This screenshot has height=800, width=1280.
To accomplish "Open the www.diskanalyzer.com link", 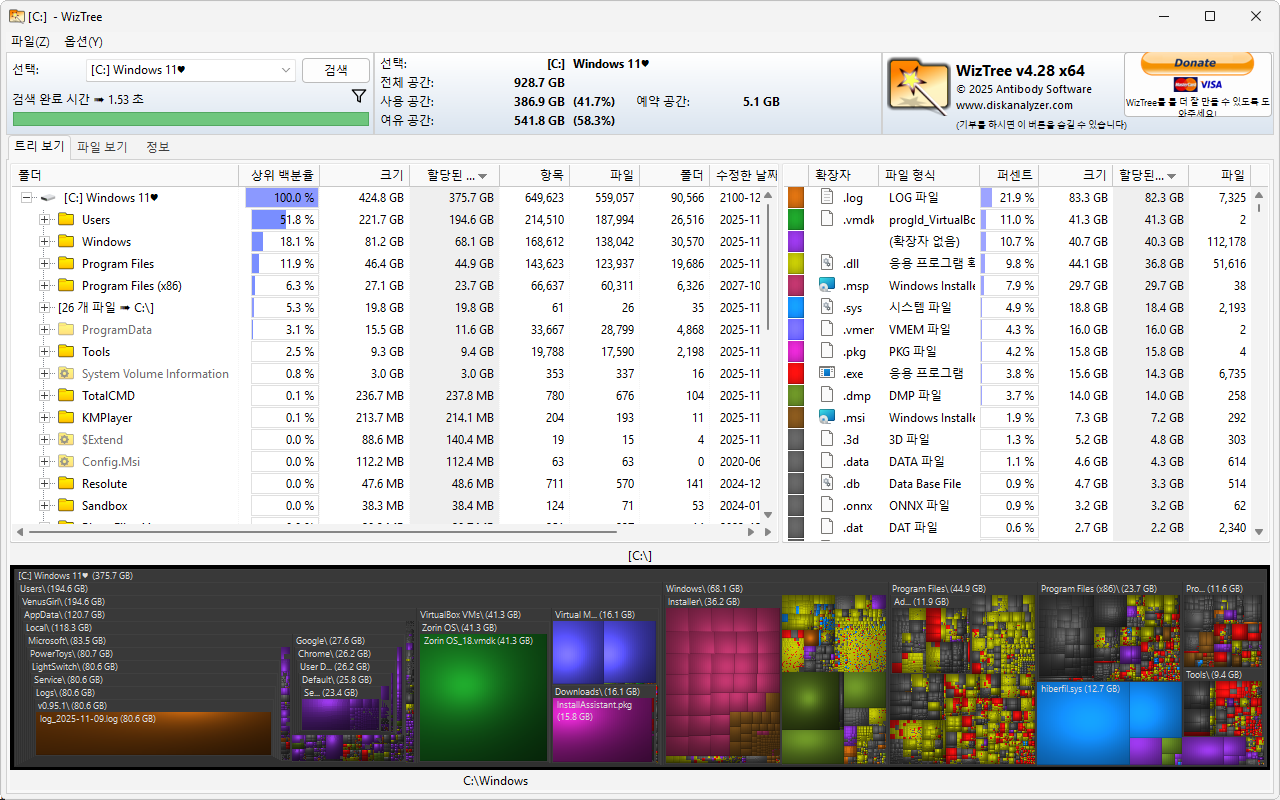I will (1014, 105).
